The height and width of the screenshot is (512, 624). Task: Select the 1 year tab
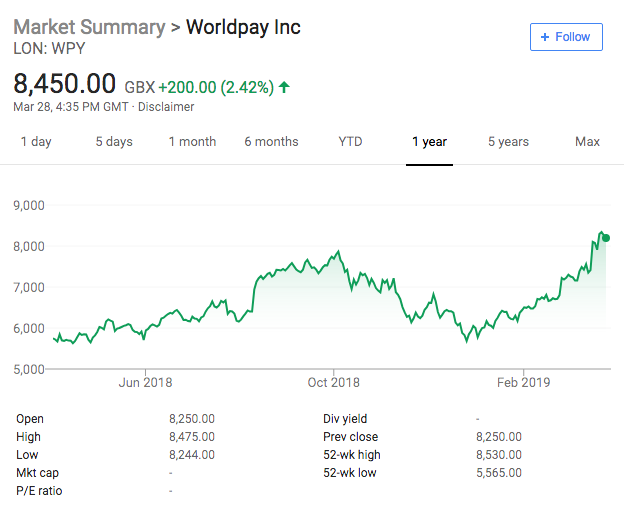[x=429, y=142]
